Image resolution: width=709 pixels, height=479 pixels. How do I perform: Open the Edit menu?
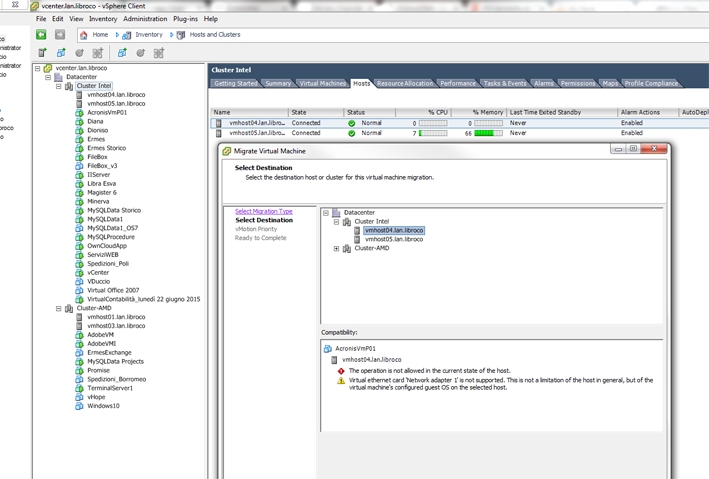click(57, 19)
